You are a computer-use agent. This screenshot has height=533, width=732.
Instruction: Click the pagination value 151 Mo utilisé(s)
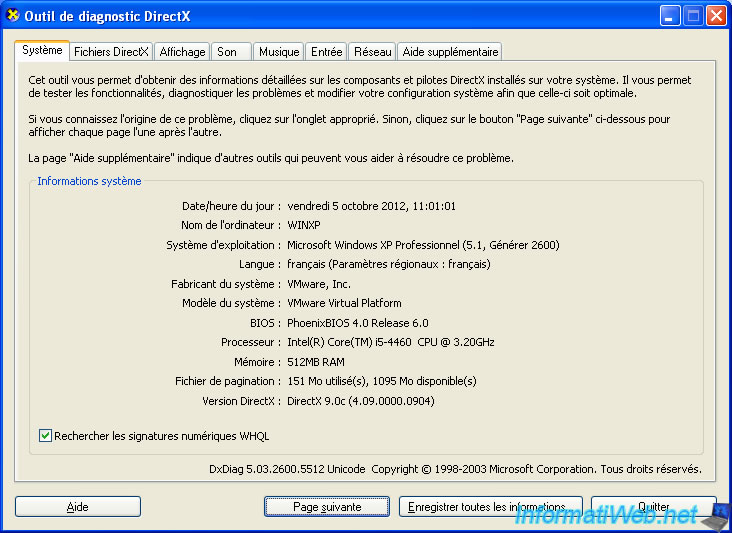coord(382,381)
